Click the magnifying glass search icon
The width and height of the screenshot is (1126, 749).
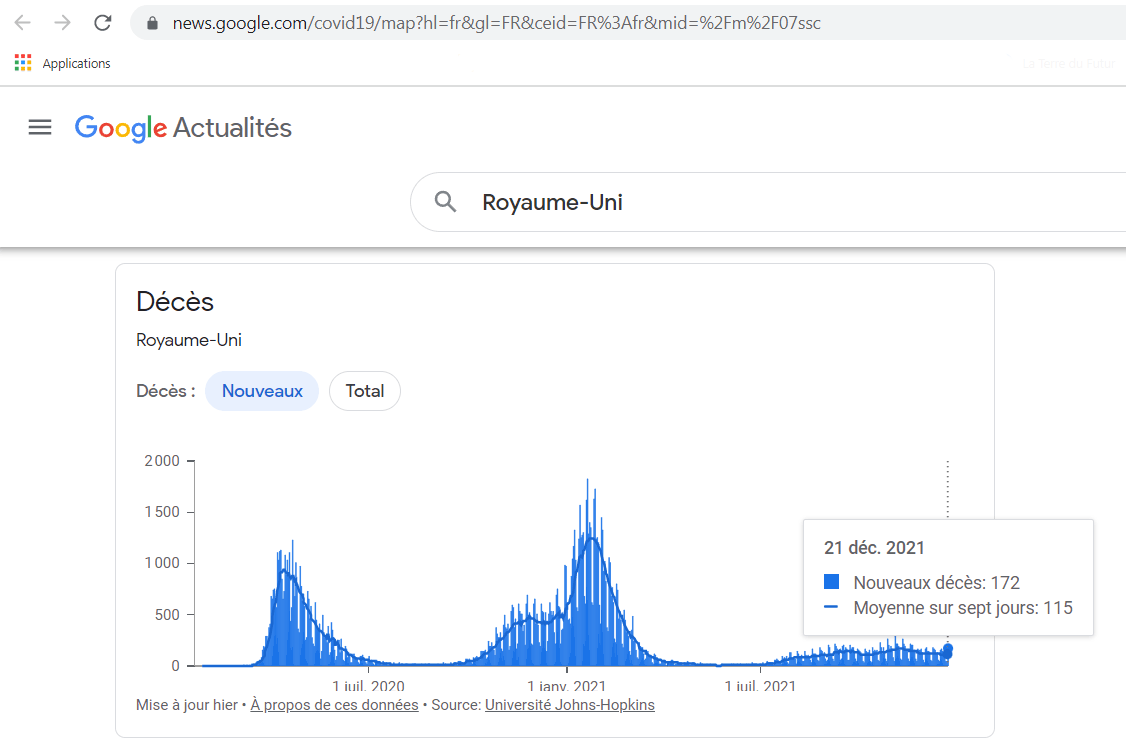(446, 202)
